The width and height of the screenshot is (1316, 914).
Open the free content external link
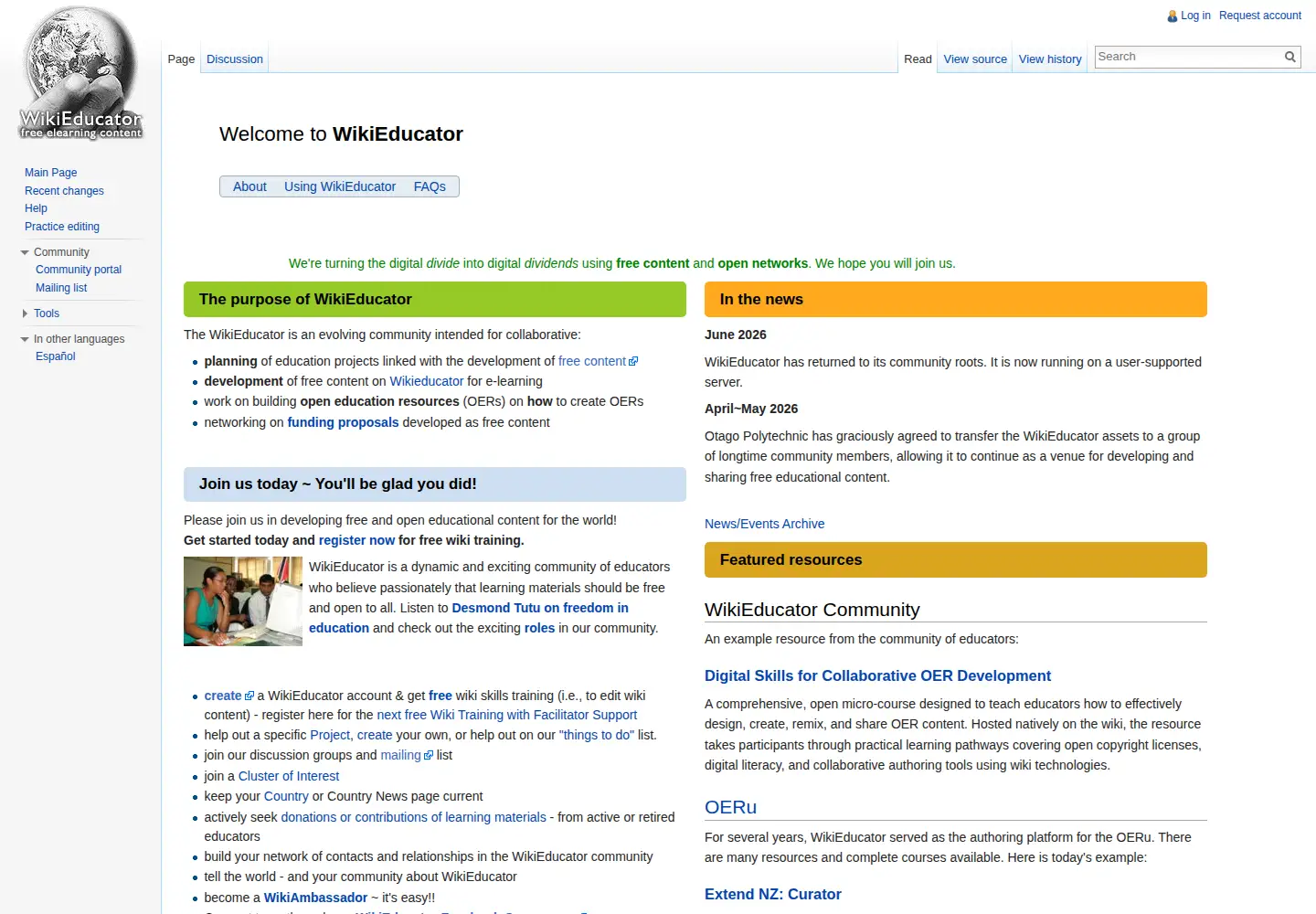598,361
